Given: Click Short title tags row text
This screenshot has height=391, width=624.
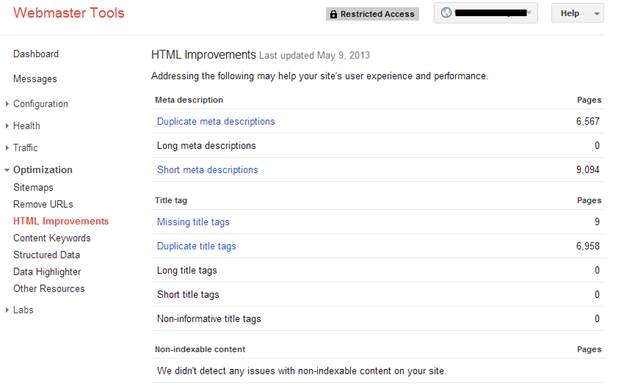Looking at the screenshot, I should tap(188, 295).
